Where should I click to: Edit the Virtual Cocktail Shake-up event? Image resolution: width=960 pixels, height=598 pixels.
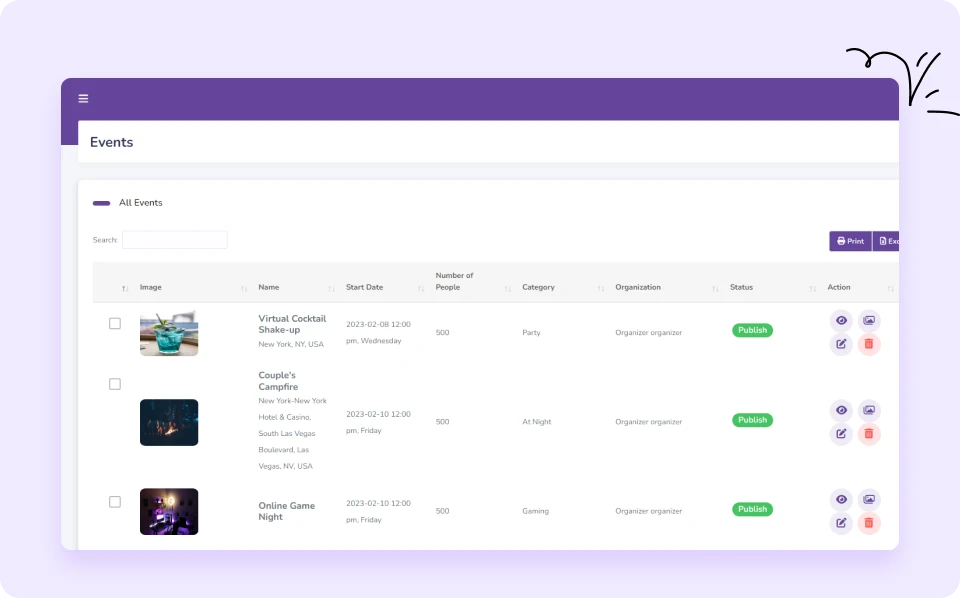pyautogui.click(x=841, y=344)
